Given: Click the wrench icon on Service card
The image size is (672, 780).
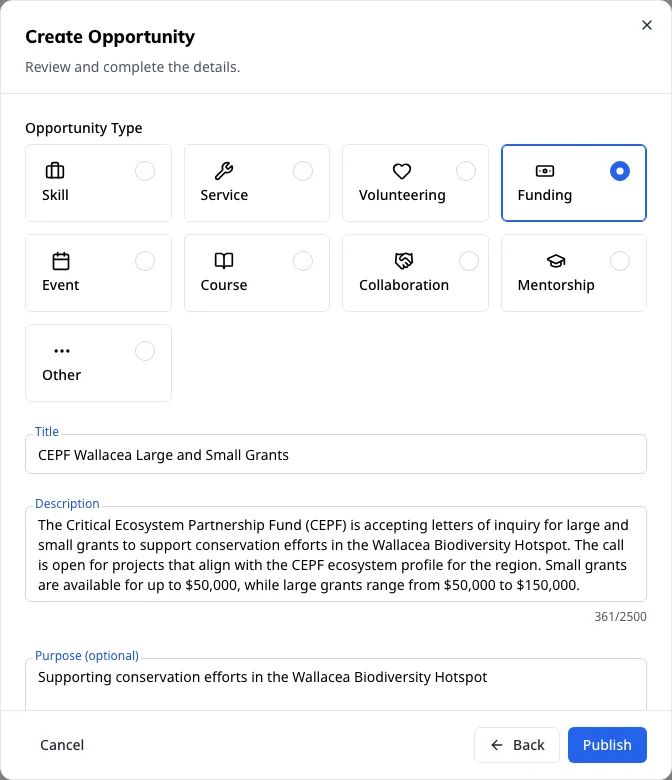Looking at the screenshot, I should (224, 171).
